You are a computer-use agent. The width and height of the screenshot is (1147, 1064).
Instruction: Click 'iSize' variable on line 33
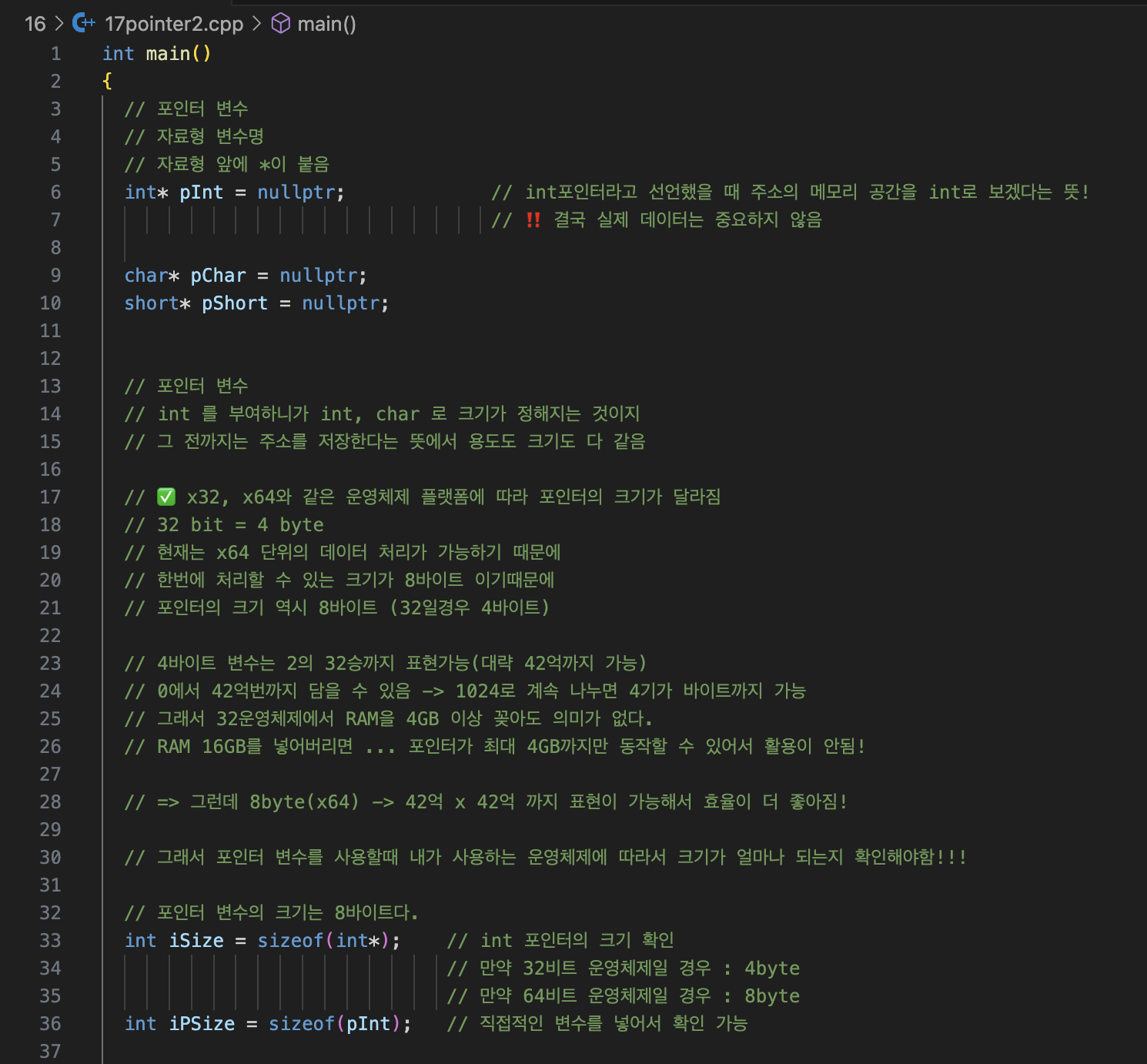196,940
